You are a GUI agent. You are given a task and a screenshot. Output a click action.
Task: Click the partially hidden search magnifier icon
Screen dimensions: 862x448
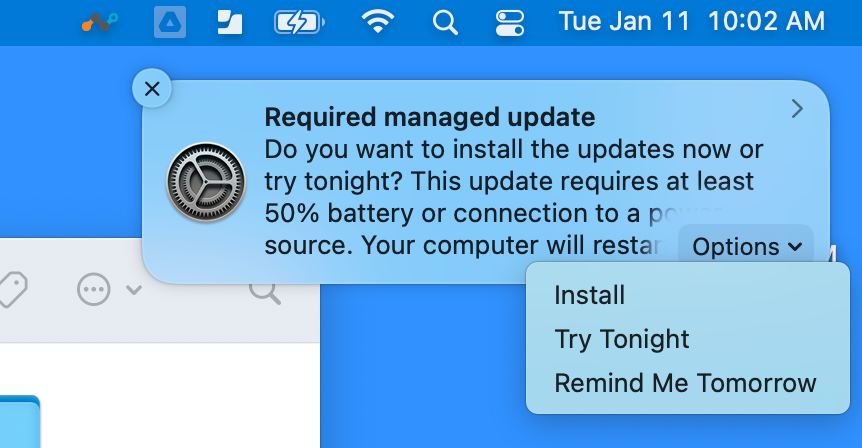click(x=265, y=293)
